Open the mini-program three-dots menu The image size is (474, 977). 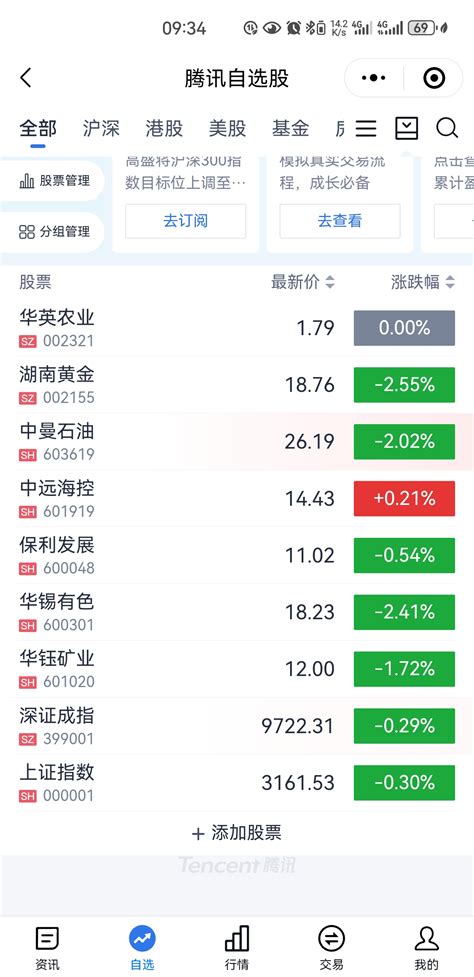pyautogui.click(x=374, y=78)
